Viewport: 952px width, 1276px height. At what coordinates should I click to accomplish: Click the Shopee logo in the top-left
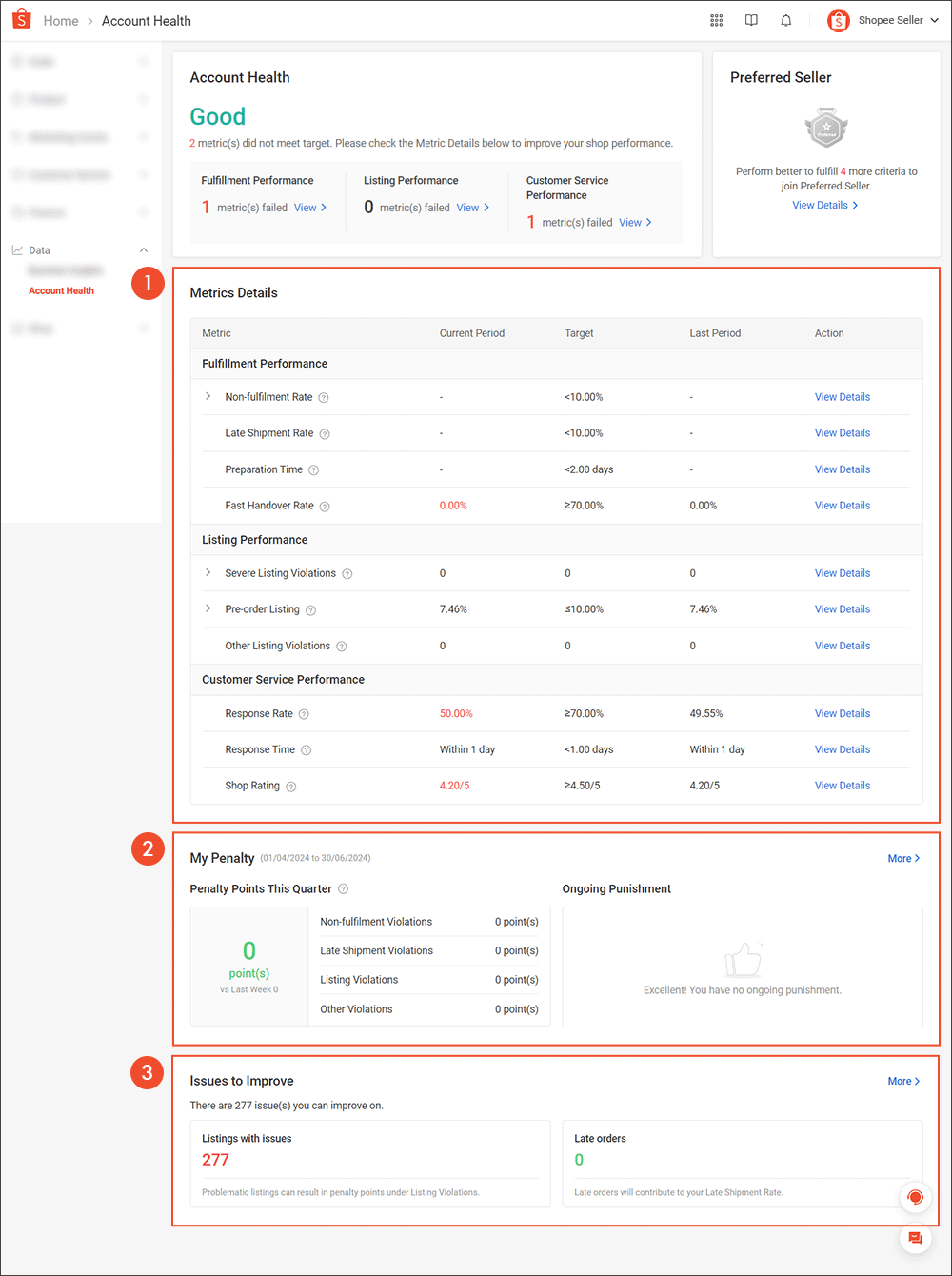pos(21,19)
